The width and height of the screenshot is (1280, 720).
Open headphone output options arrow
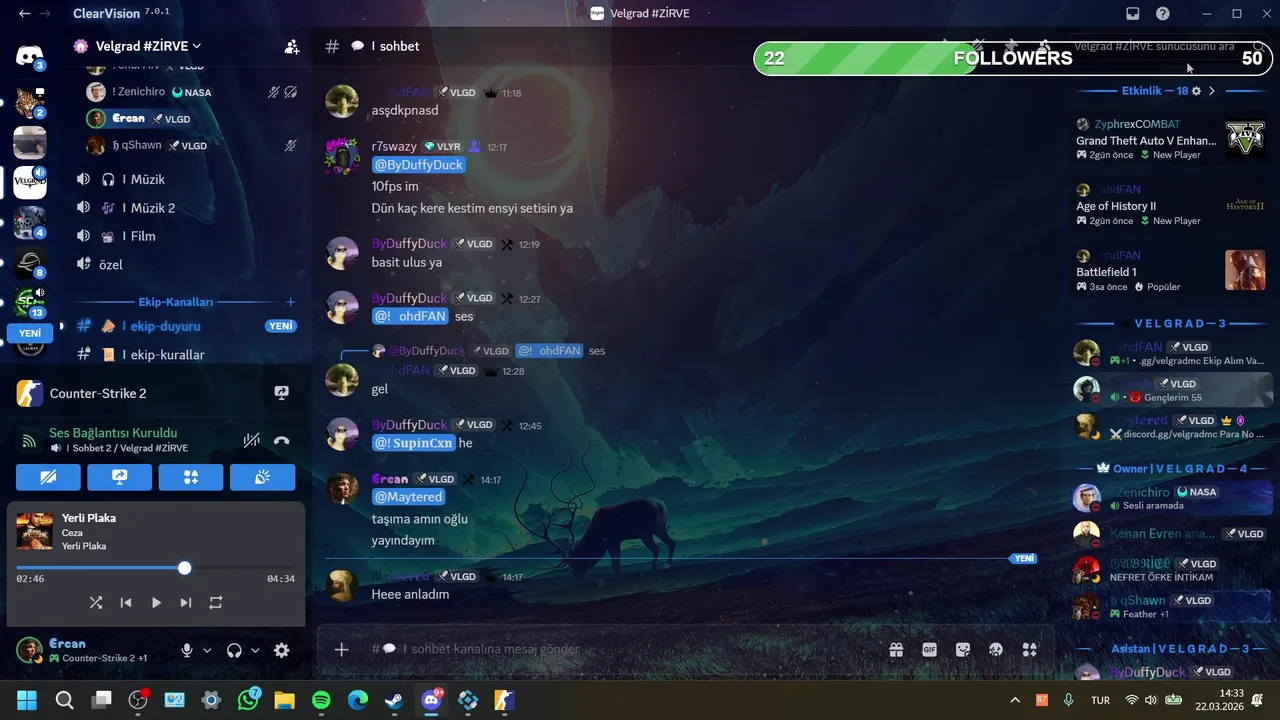[x=255, y=650]
